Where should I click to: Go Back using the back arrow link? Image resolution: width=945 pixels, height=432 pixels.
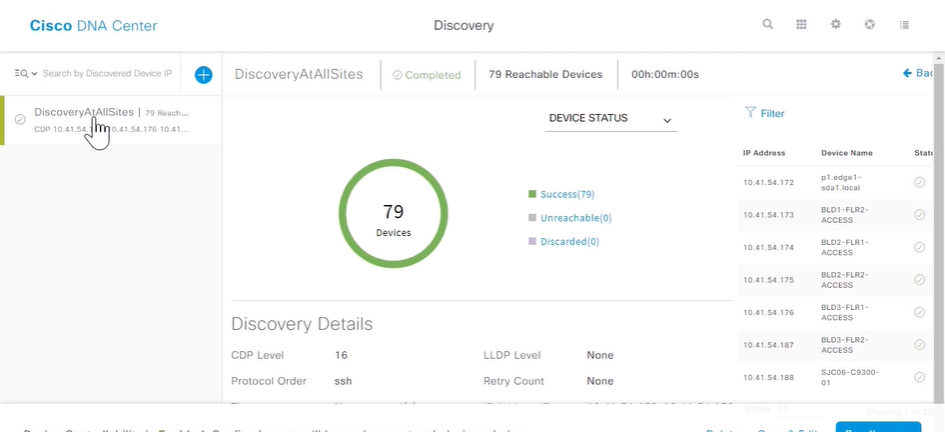917,74
